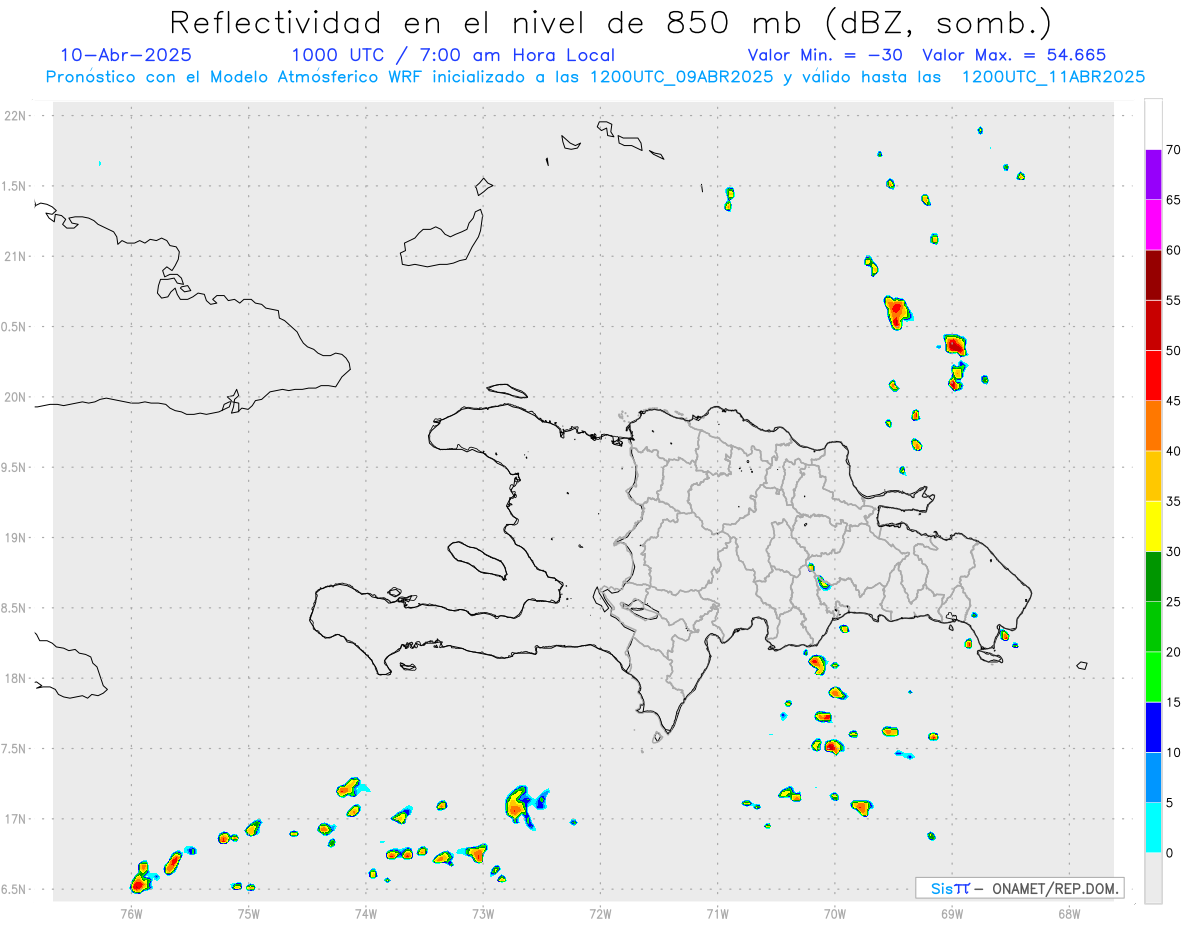
Task: Click the colorbar label '30'
Action: click(x=1173, y=552)
